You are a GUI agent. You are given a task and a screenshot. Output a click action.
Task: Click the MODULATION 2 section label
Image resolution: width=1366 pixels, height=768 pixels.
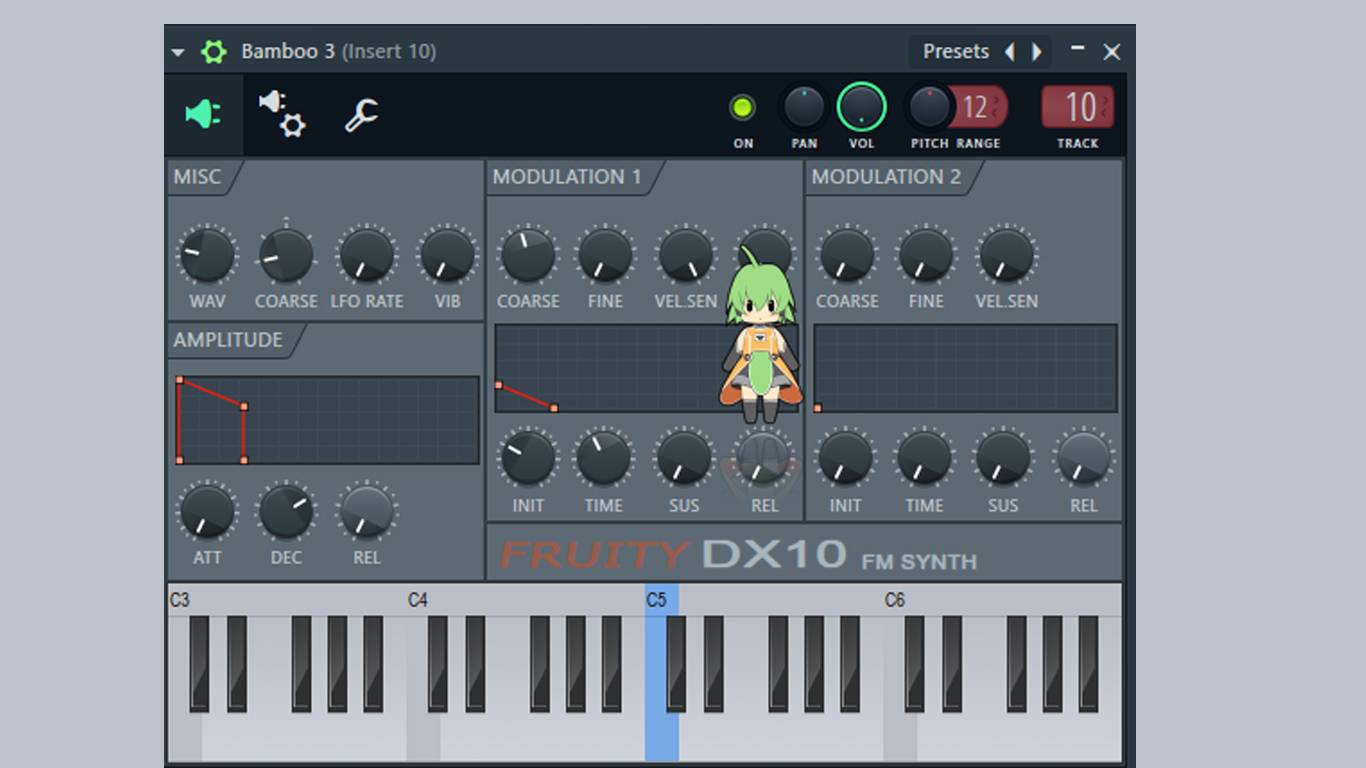886,177
